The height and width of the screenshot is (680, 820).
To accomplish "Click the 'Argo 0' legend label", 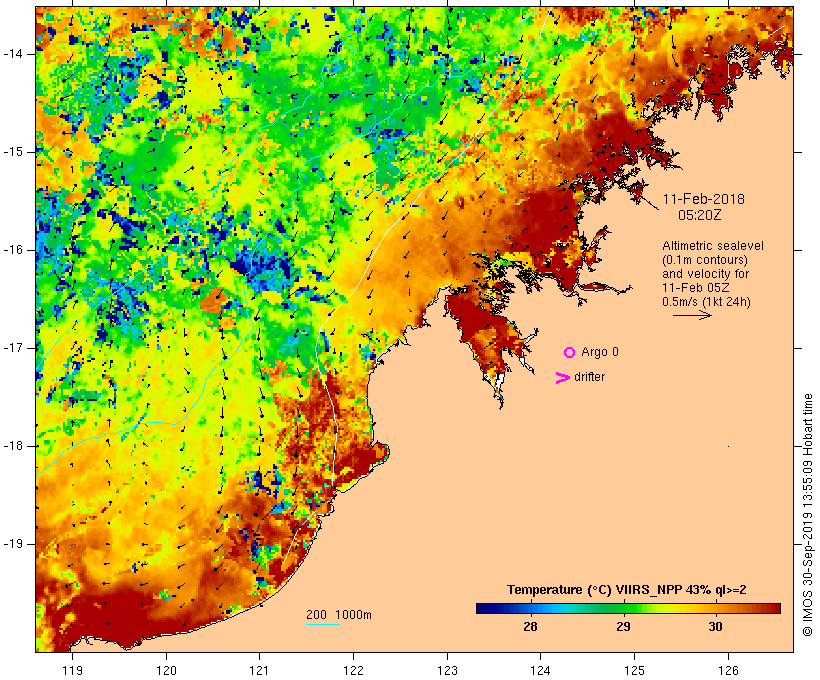I will [600, 352].
